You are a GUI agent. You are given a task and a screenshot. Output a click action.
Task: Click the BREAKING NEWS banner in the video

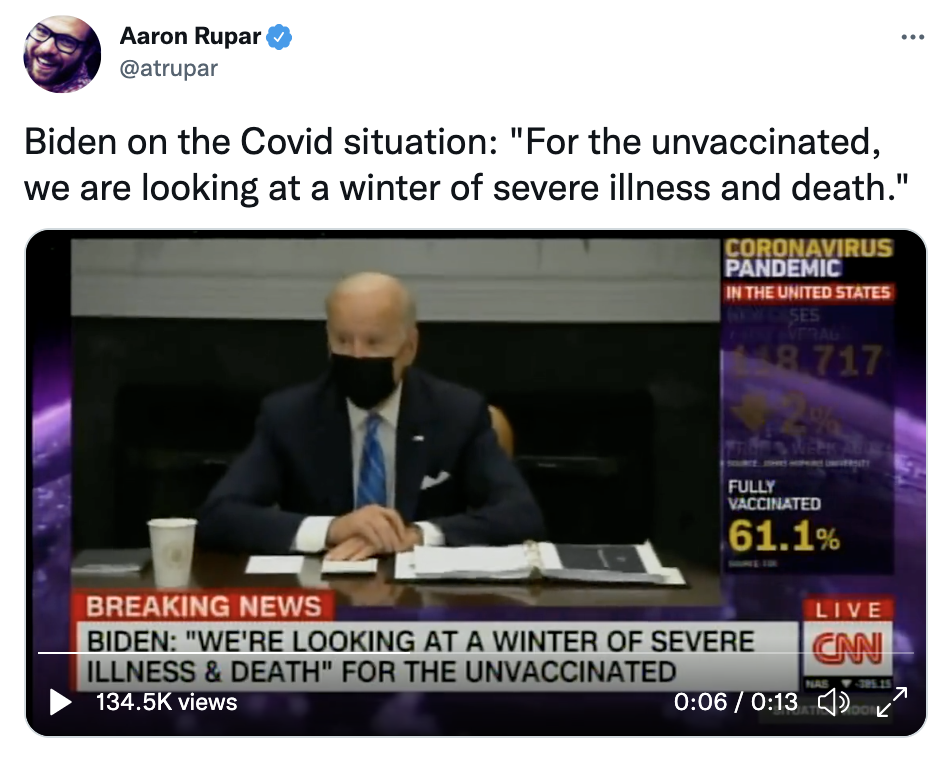(x=203, y=606)
